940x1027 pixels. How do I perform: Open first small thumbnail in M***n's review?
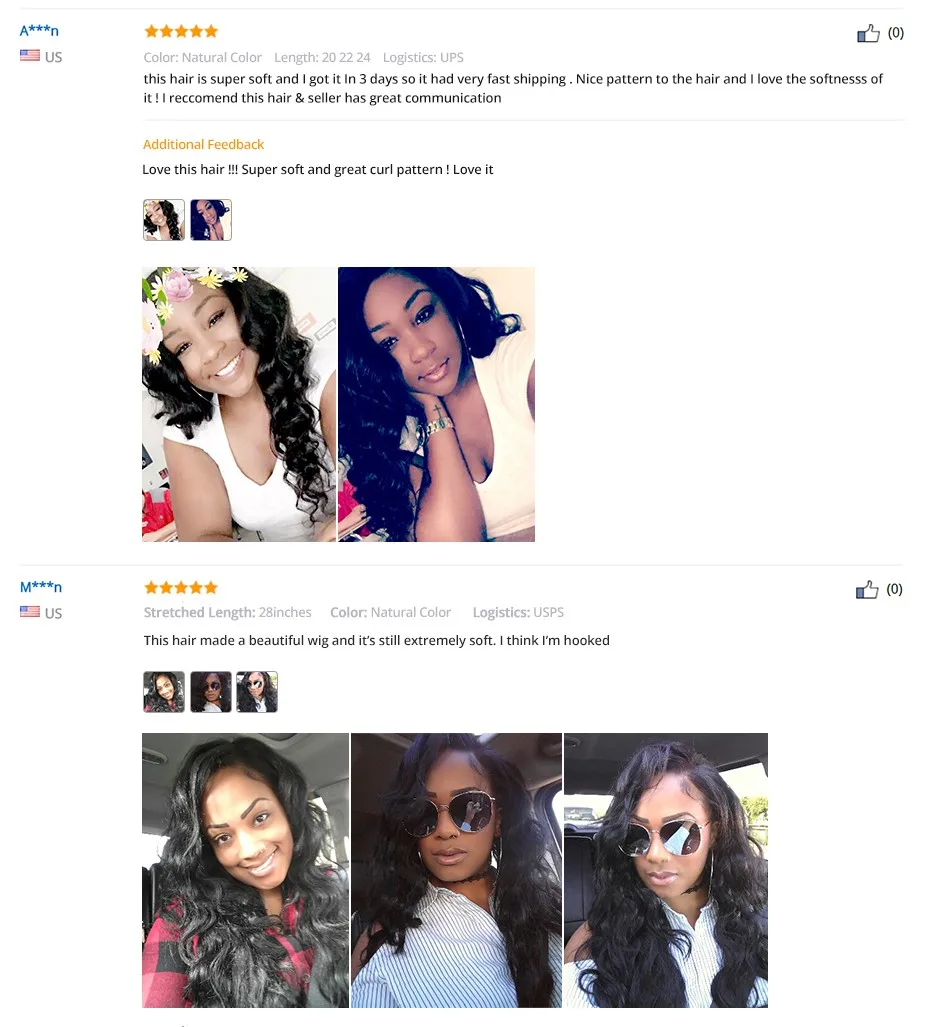164,692
